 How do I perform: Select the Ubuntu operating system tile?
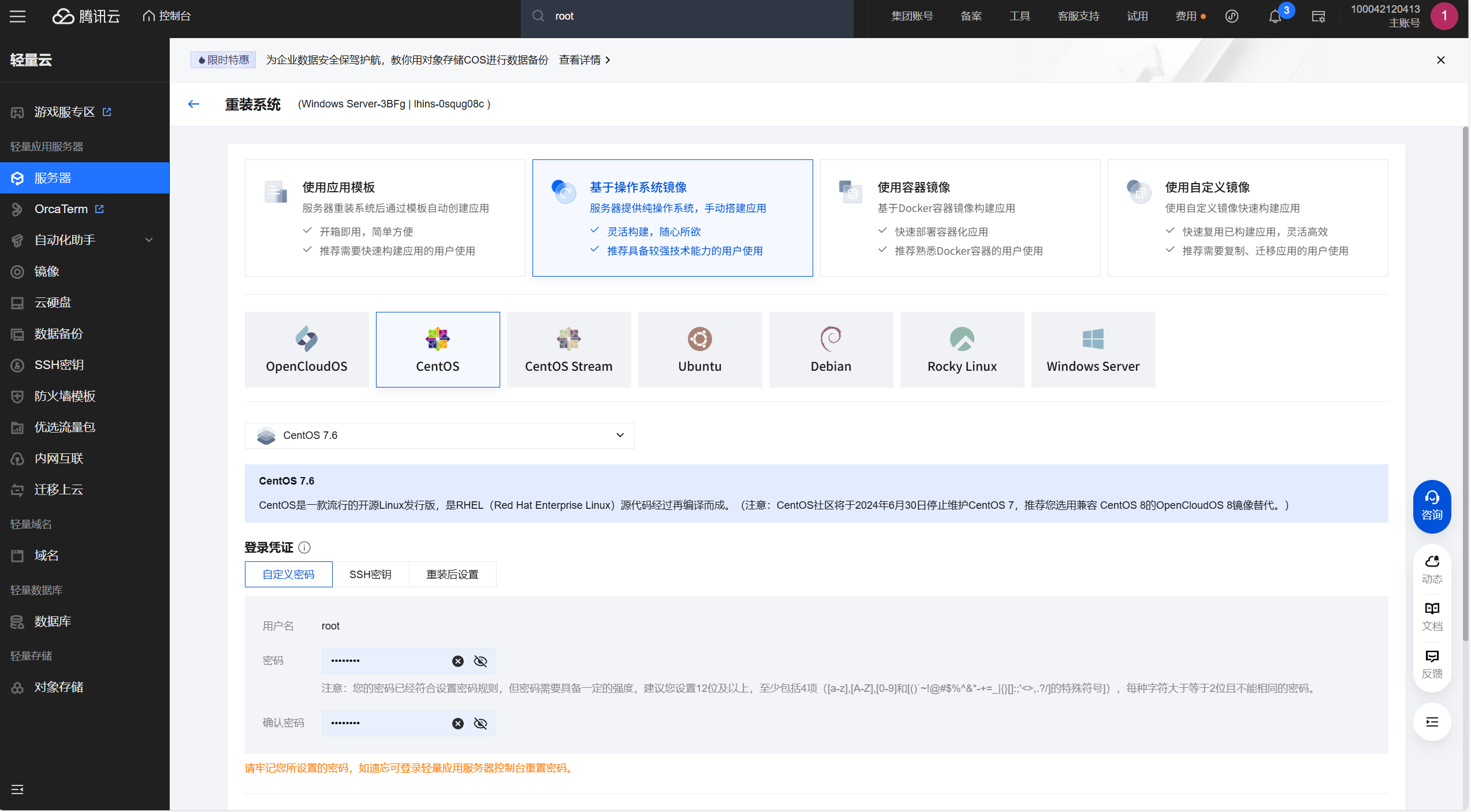(x=699, y=349)
